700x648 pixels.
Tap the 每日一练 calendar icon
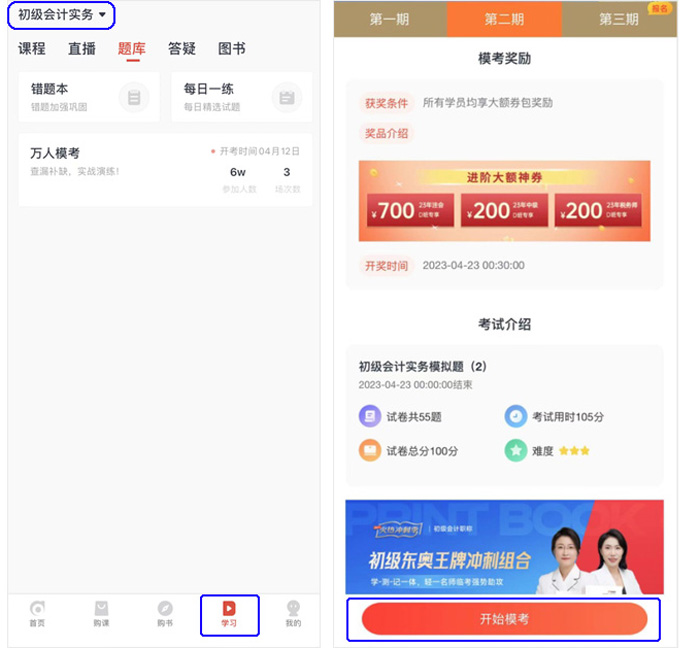[286, 97]
